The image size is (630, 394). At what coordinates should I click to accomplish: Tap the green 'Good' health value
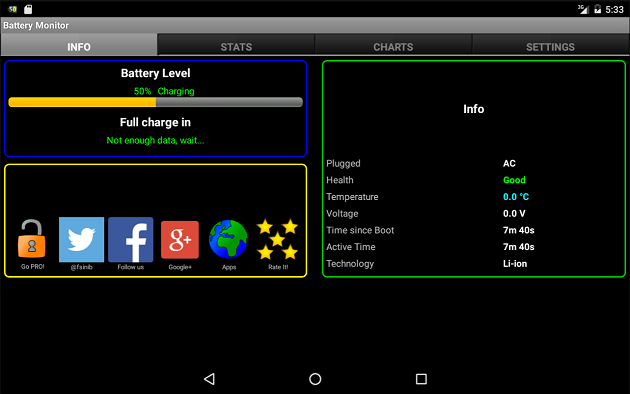514,180
